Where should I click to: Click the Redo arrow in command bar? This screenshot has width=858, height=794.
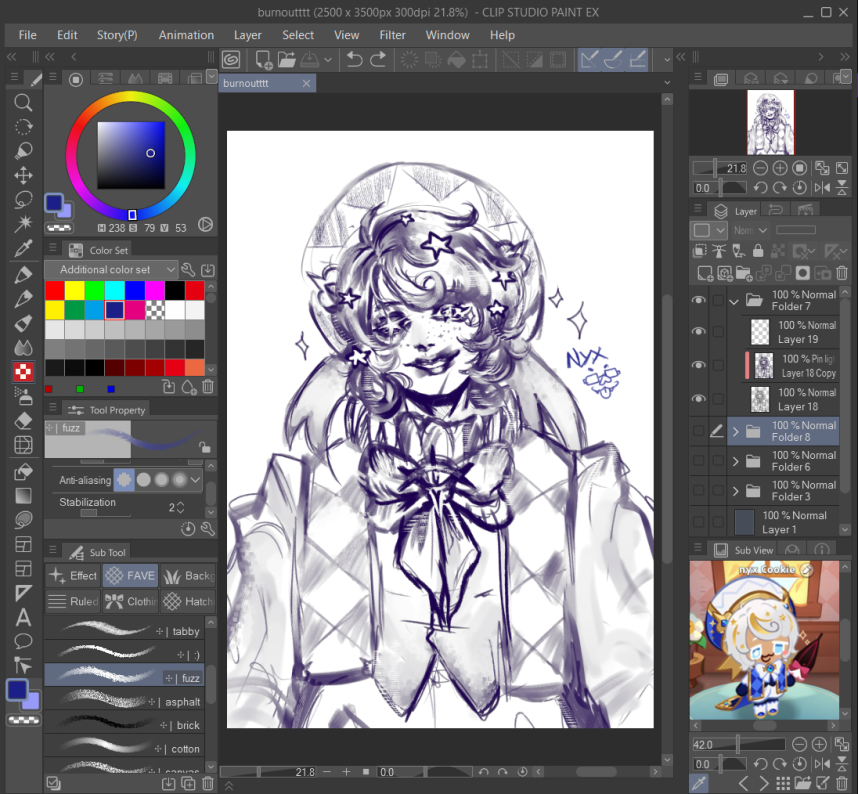(378, 59)
